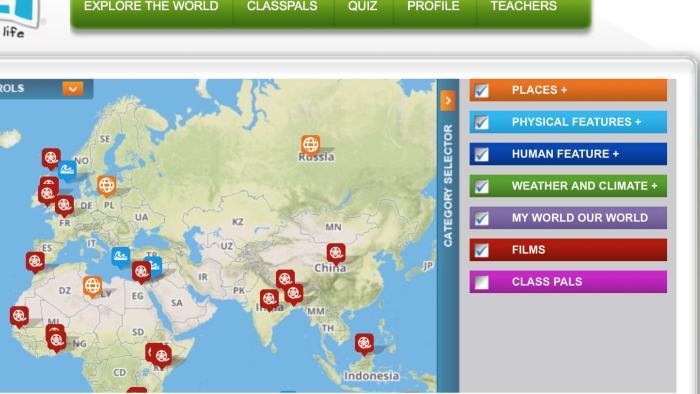
Task: Uncheck the Films category checkbox
Action: (x=481, y=250)
